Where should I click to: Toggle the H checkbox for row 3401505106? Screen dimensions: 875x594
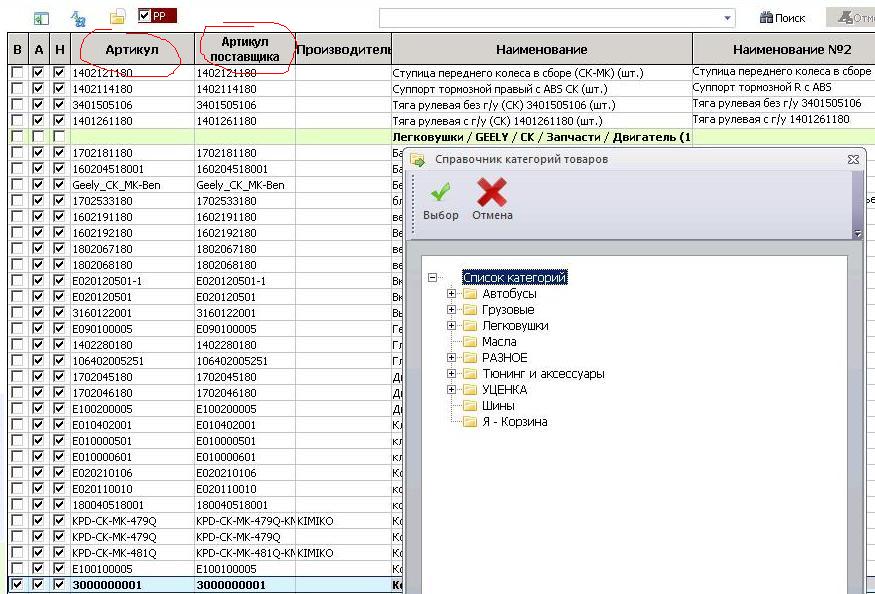click(x=59, y=104)
